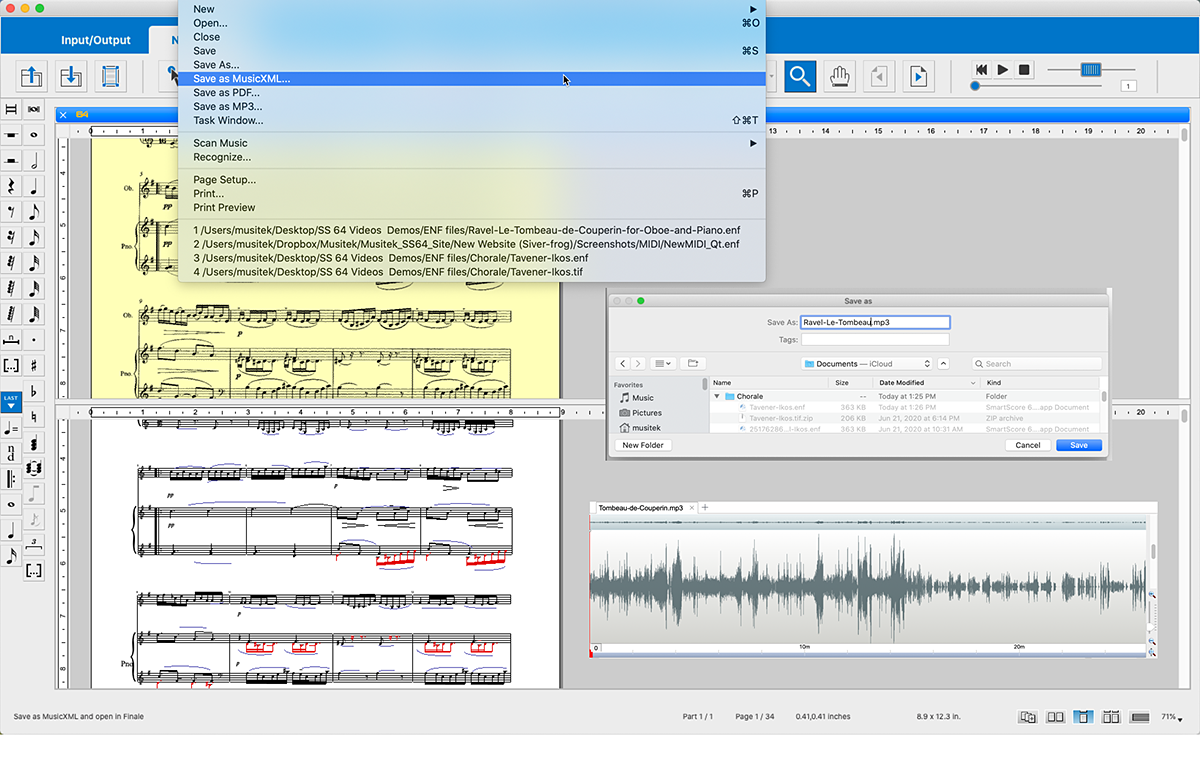
Task: Close the image document tab X
Action: (x=64, y=115)
